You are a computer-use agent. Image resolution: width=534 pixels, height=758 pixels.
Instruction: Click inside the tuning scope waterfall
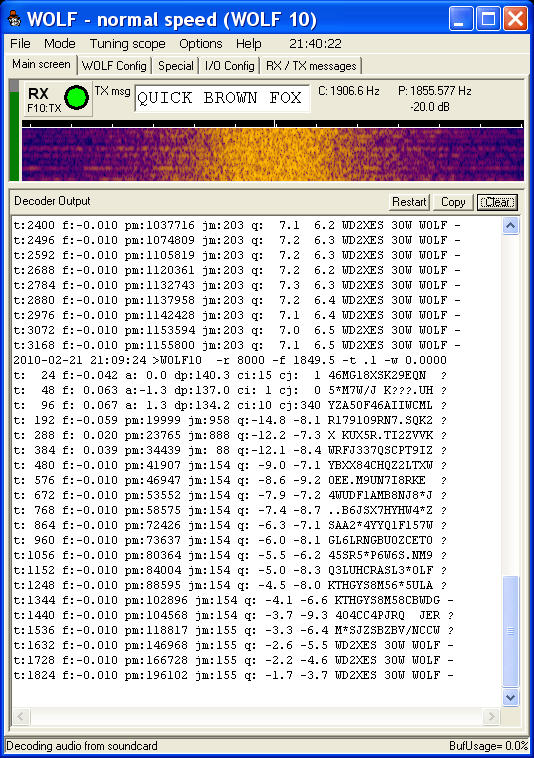[x=273, y=154]
